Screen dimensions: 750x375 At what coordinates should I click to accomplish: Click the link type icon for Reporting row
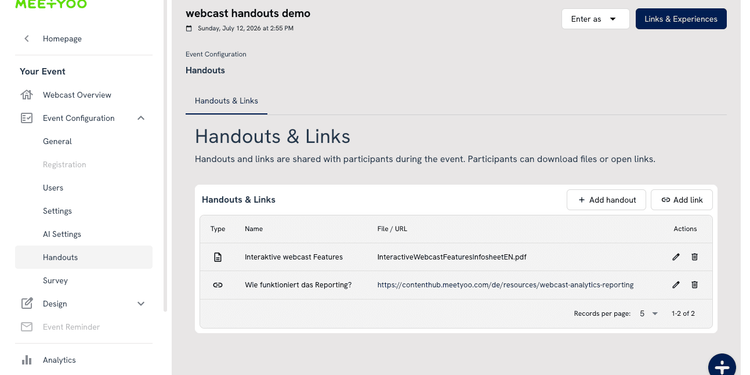pos(218,285)
